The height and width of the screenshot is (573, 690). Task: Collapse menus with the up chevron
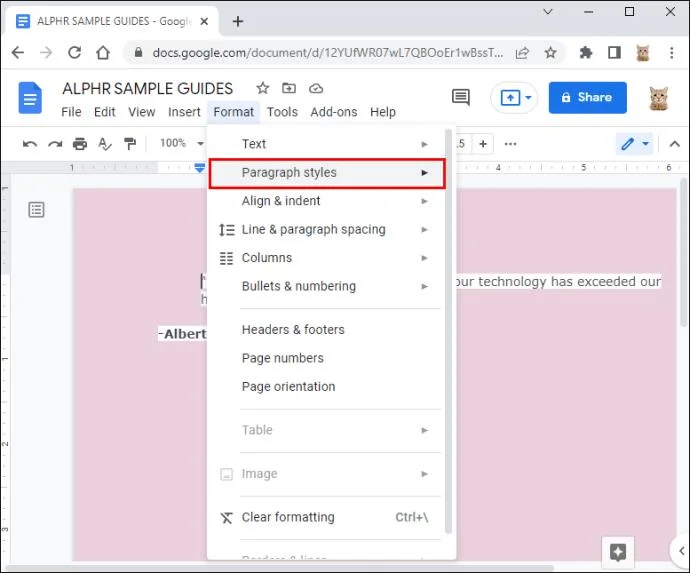click(x=675, y=144)
